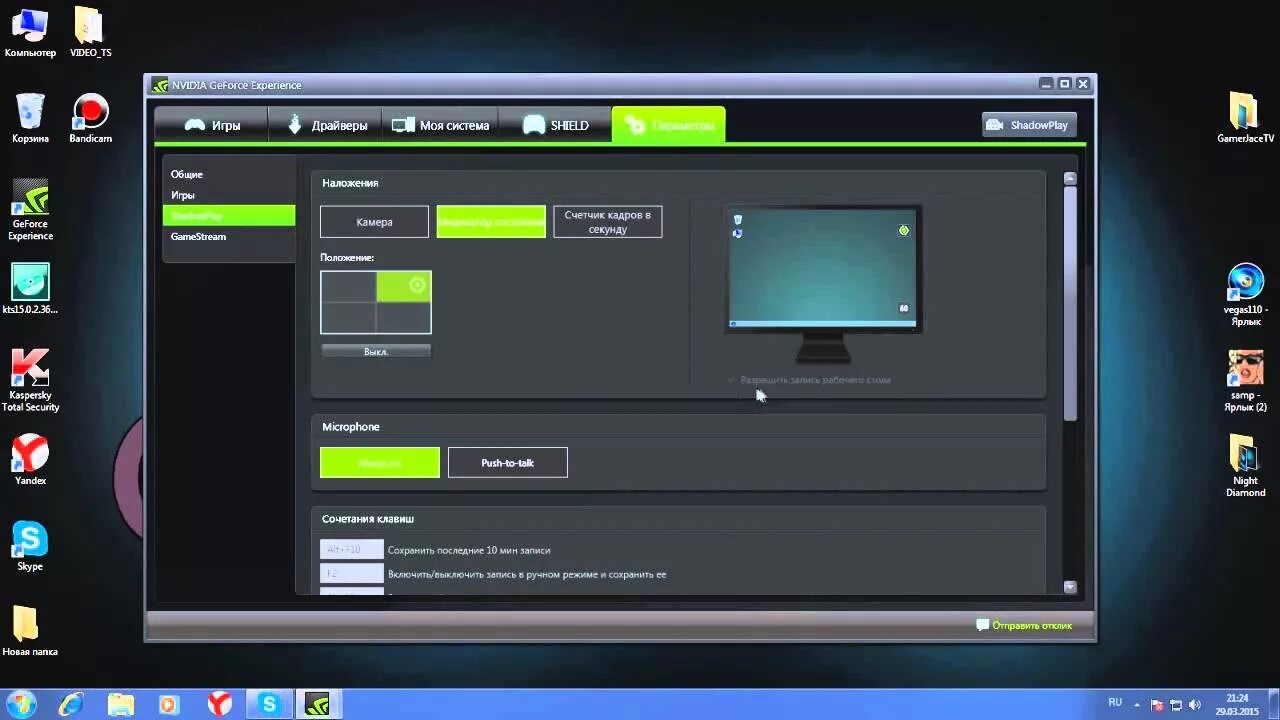
Task: Open the Bandicam desktop icon
Action: point(90,118)
